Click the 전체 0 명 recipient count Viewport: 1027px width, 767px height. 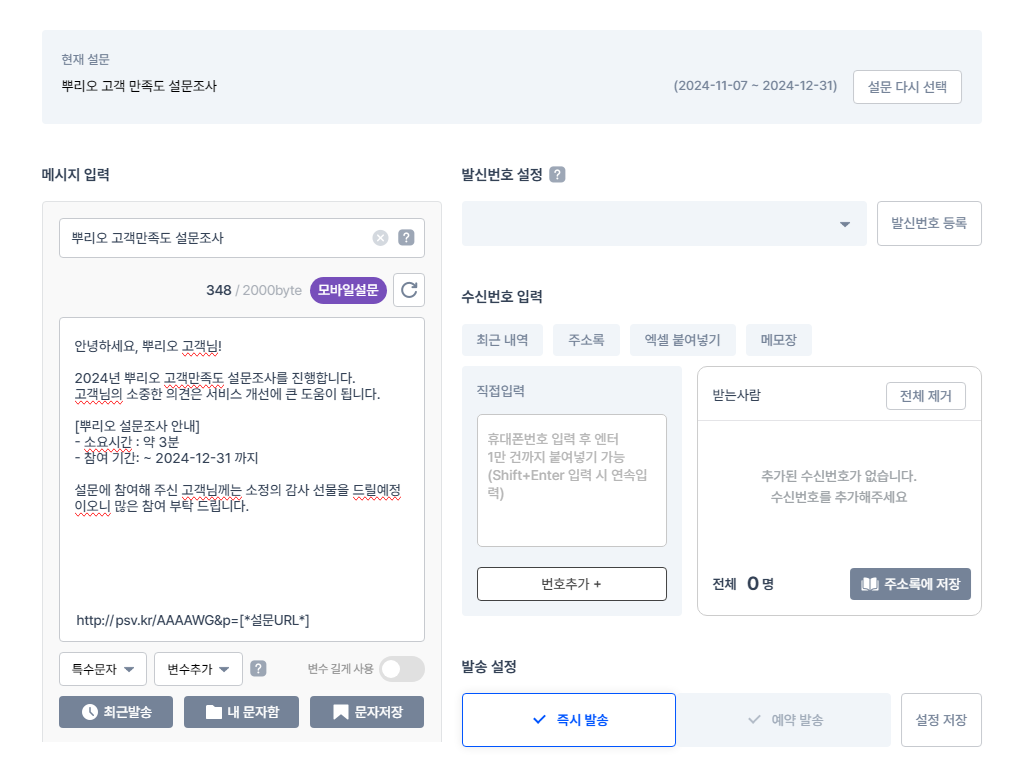[743, 584]
